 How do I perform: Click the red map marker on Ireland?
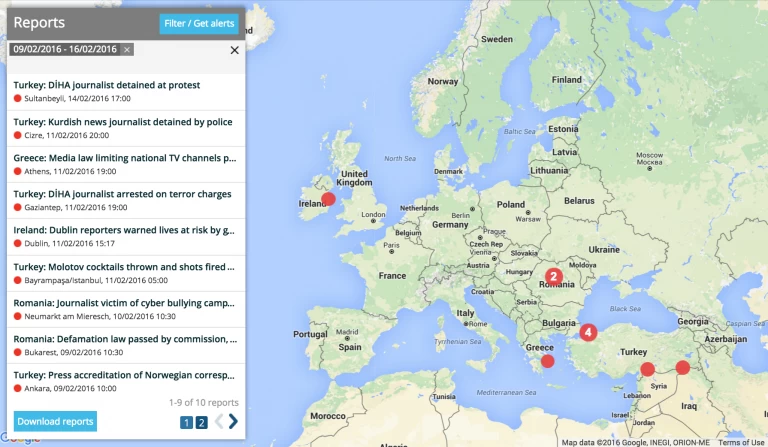tap(328, 199)
